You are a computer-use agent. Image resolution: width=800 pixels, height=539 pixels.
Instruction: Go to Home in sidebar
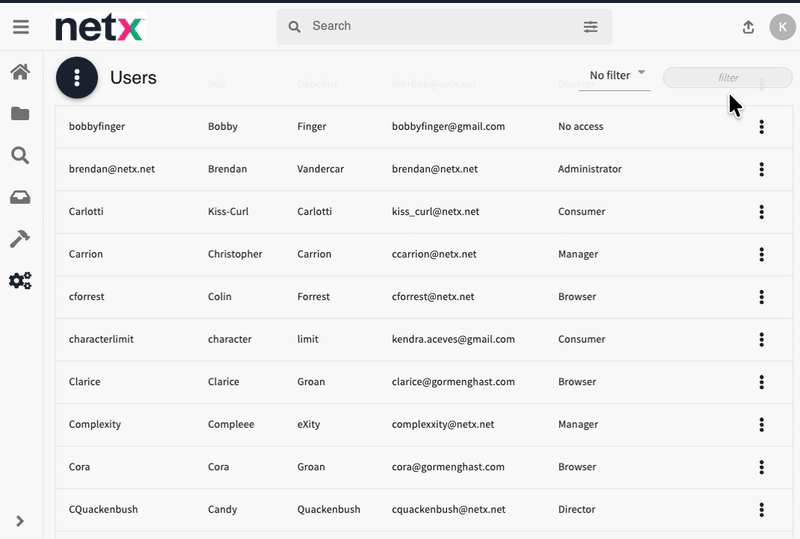pos(20,72)
